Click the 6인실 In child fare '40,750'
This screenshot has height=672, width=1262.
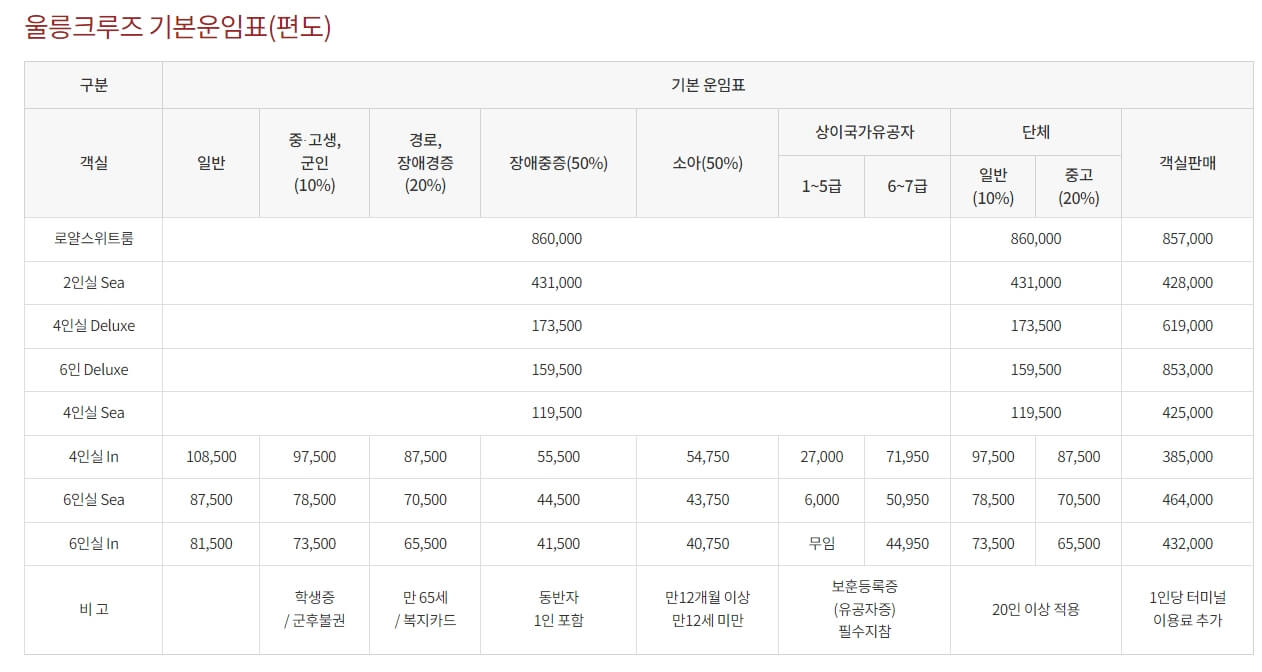point(708,544)
